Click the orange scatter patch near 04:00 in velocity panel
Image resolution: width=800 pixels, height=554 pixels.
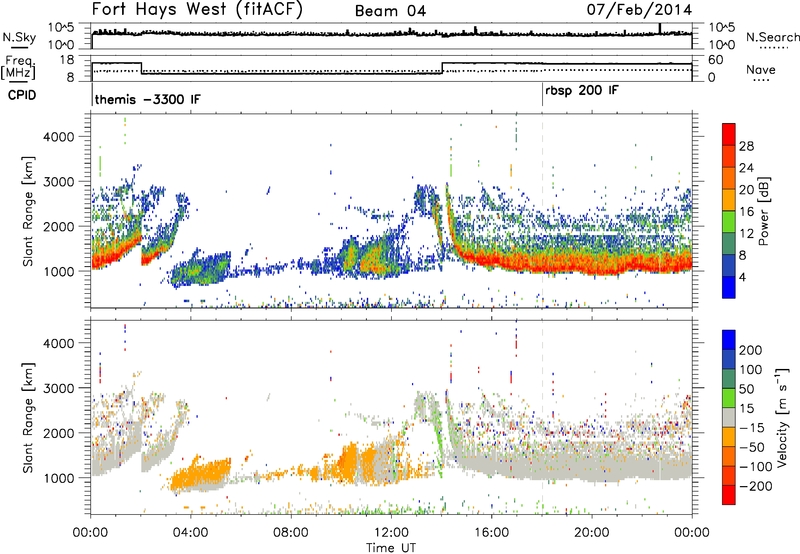click(x=200, y=474)
